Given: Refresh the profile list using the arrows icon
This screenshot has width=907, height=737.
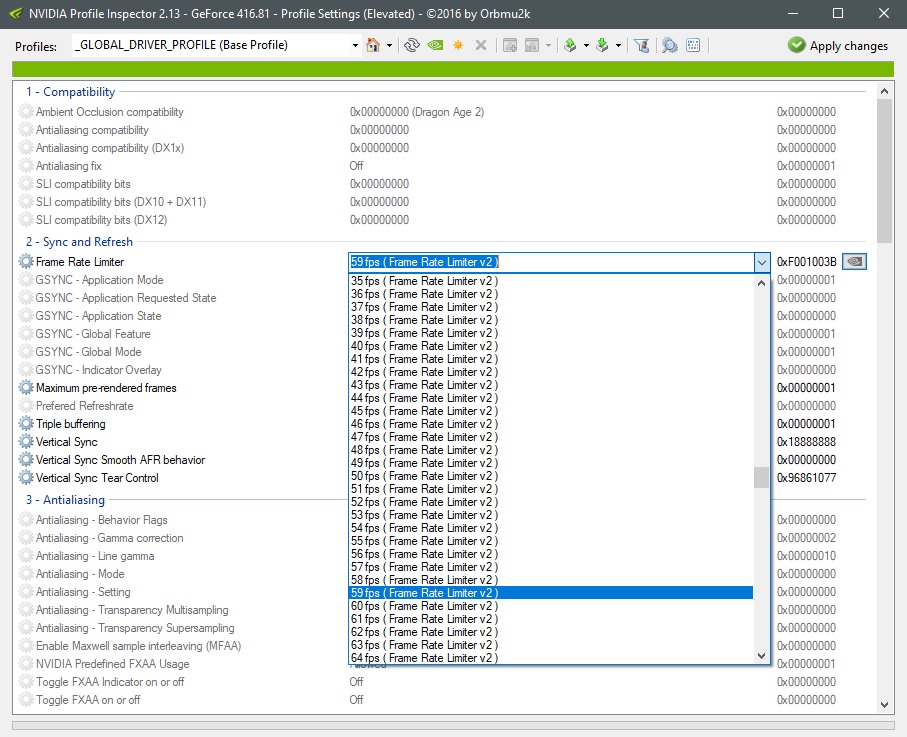Looking at the screenshot, I should coord(412,45).
